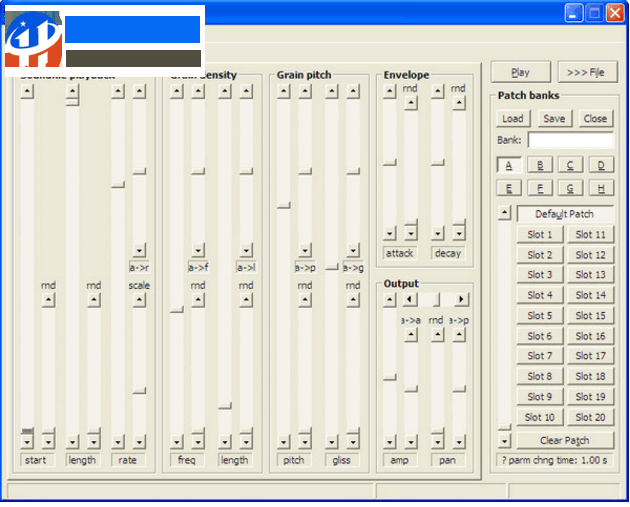
Task: Choose patch Slot 9
Action: pos(540,397)
